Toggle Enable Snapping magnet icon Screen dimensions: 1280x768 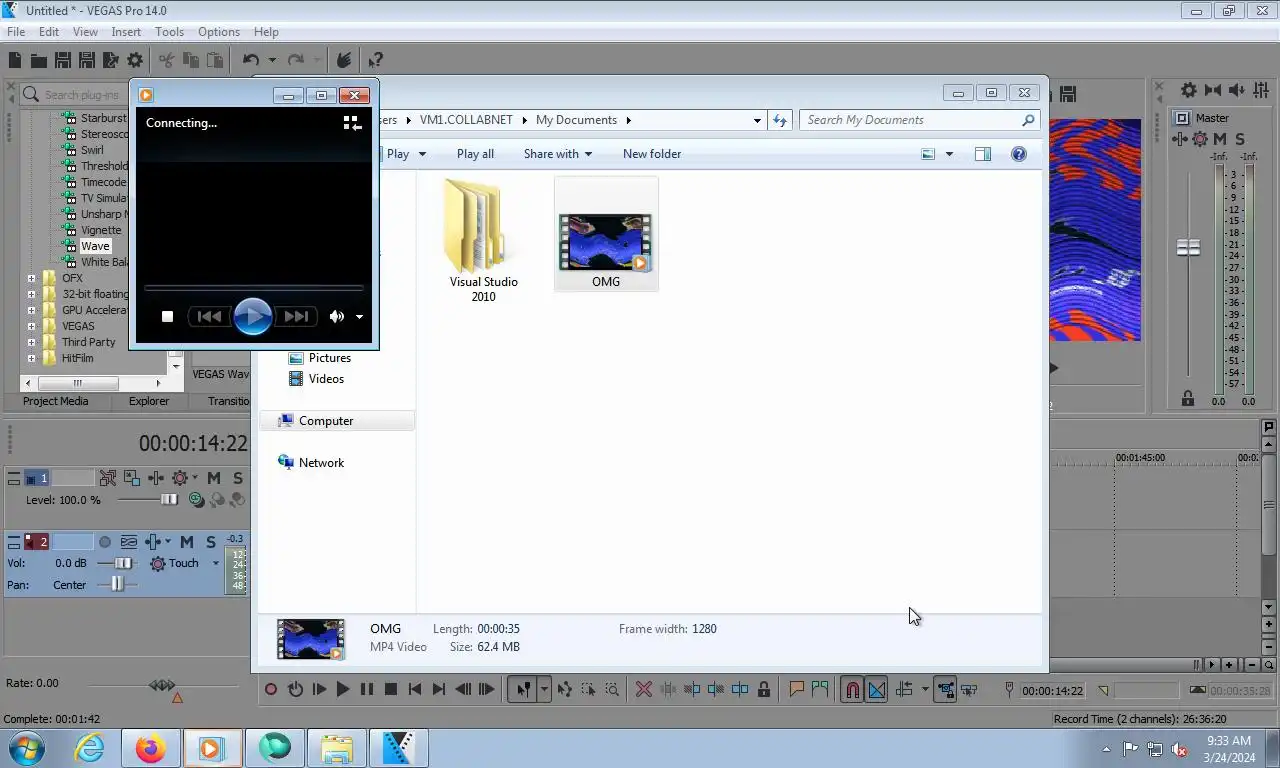(852, 689)
